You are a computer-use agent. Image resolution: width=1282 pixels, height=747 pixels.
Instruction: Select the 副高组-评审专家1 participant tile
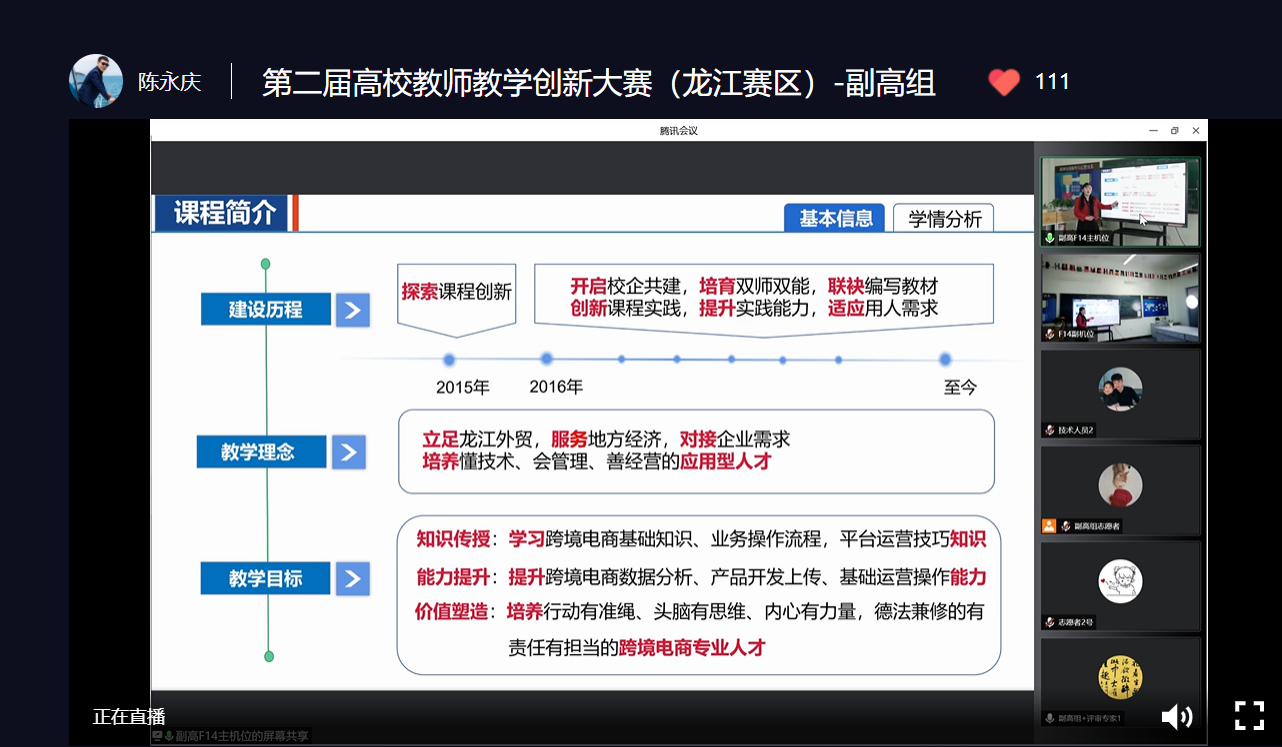(1120, 680)
